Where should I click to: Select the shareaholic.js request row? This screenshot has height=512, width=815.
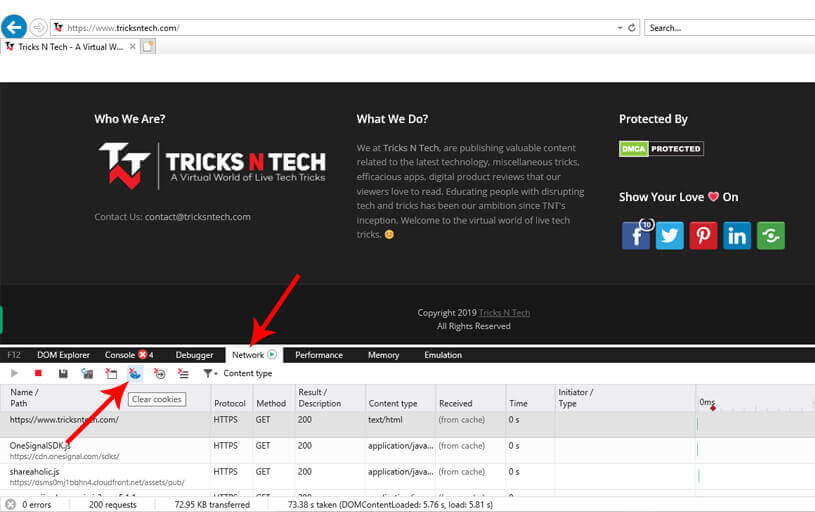tap(408, 476)
